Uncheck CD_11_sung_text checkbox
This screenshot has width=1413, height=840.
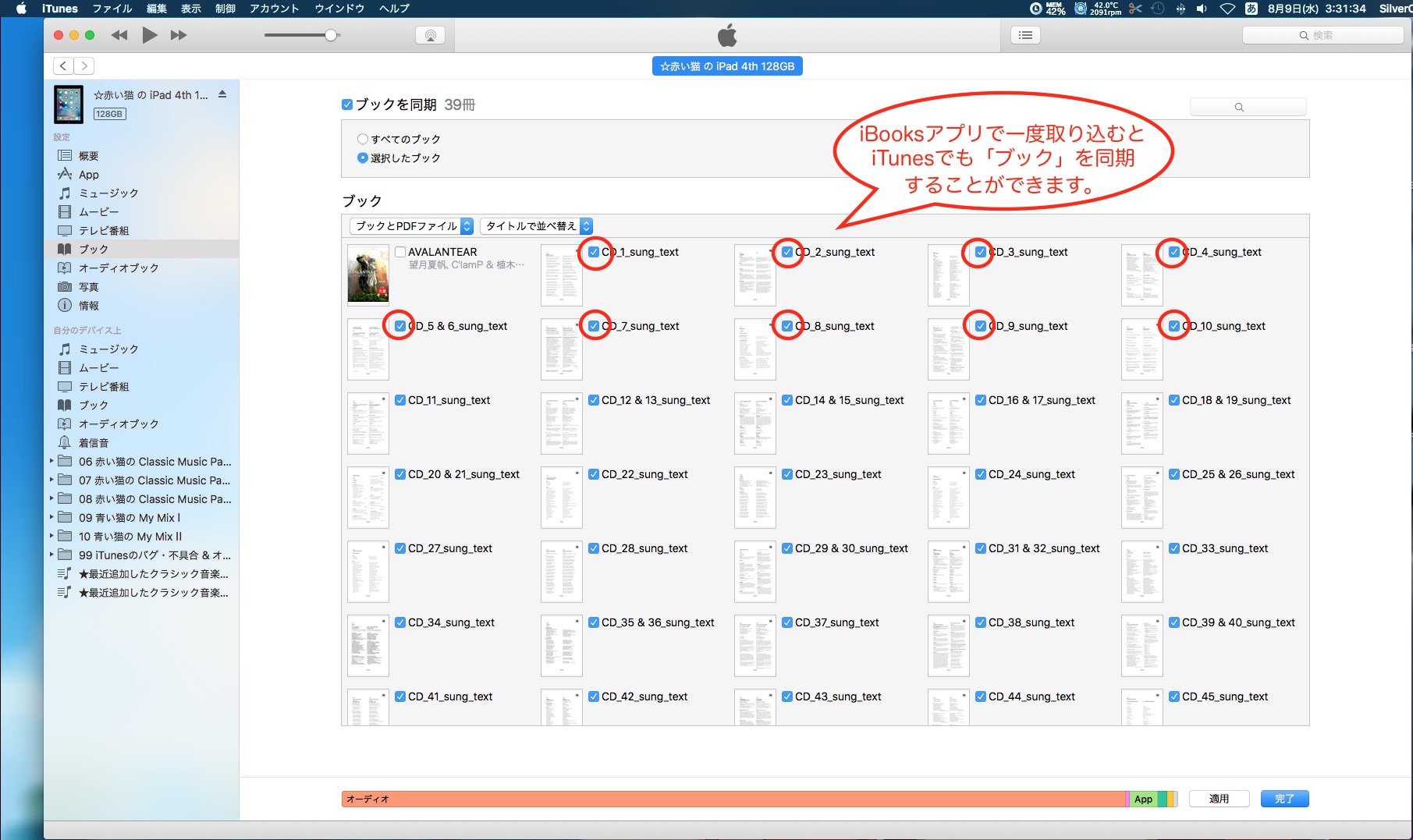click(400, 400)
